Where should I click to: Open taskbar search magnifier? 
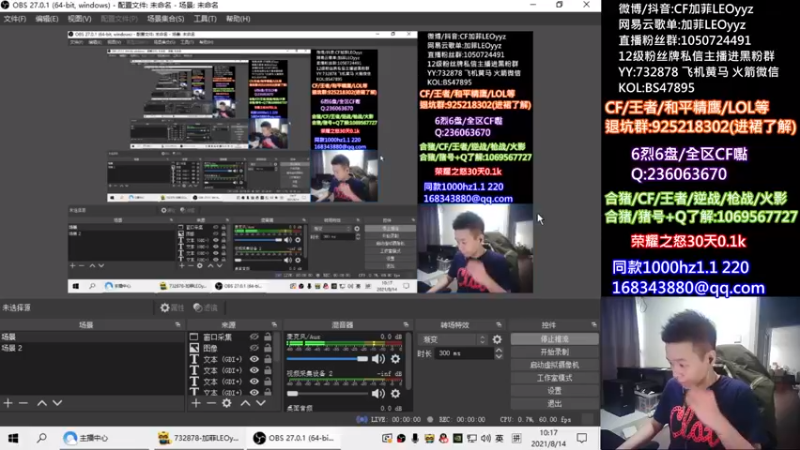tap(42, 438)
